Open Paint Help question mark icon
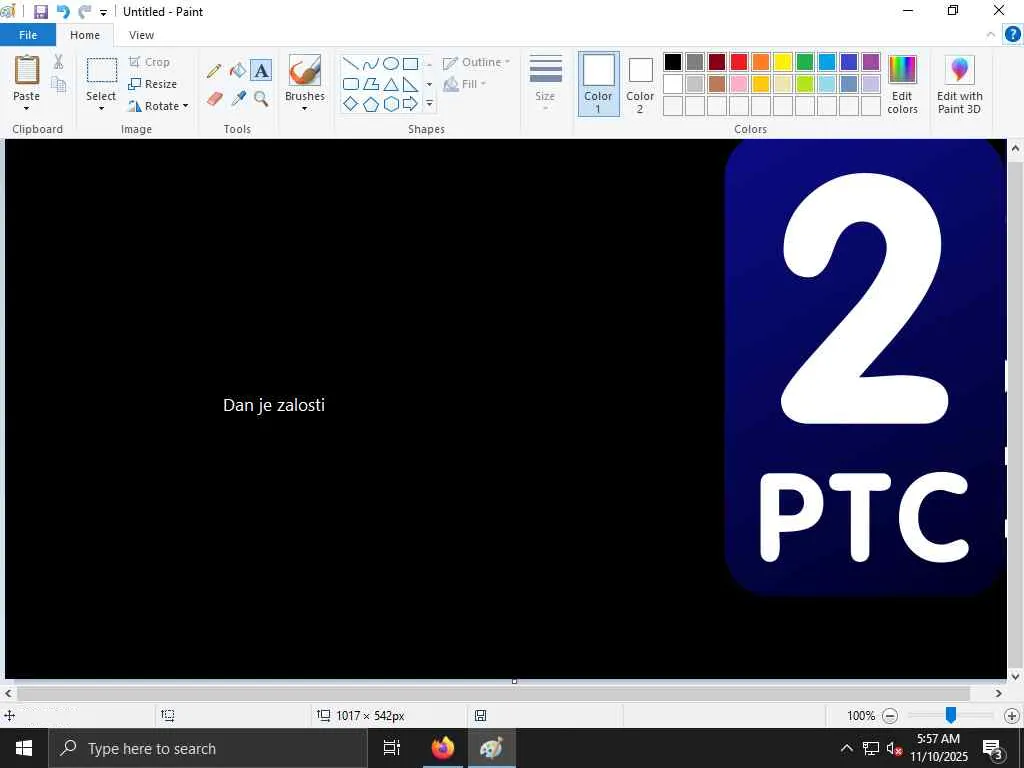Screen dimensions: 1024x768 (1012, 34)
